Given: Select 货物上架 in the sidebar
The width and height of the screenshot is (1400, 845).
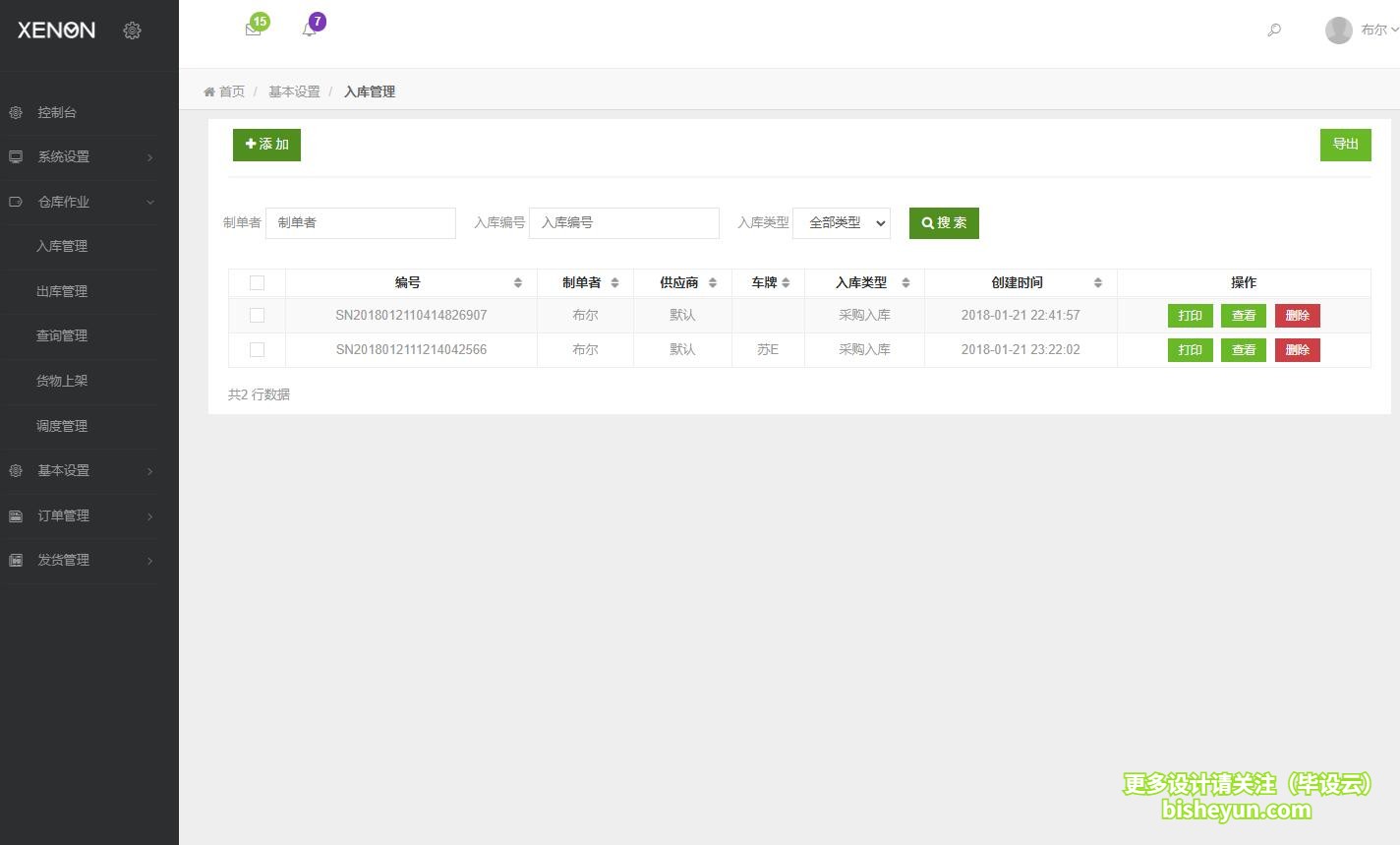Looking at the screenshot, I should (62, 381).
